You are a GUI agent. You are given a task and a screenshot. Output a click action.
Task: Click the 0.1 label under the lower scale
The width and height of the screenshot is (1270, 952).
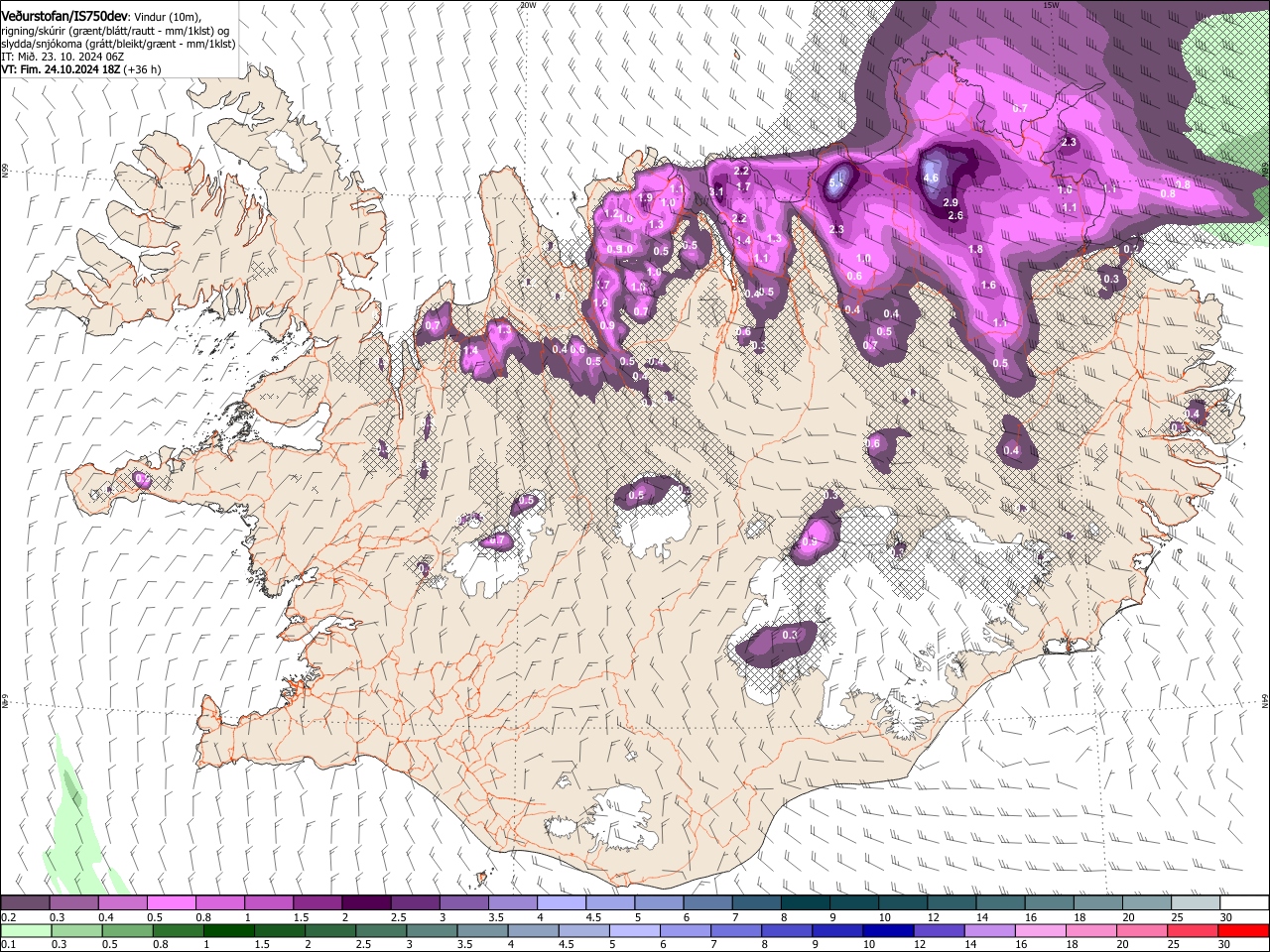(x=8, y=945)
